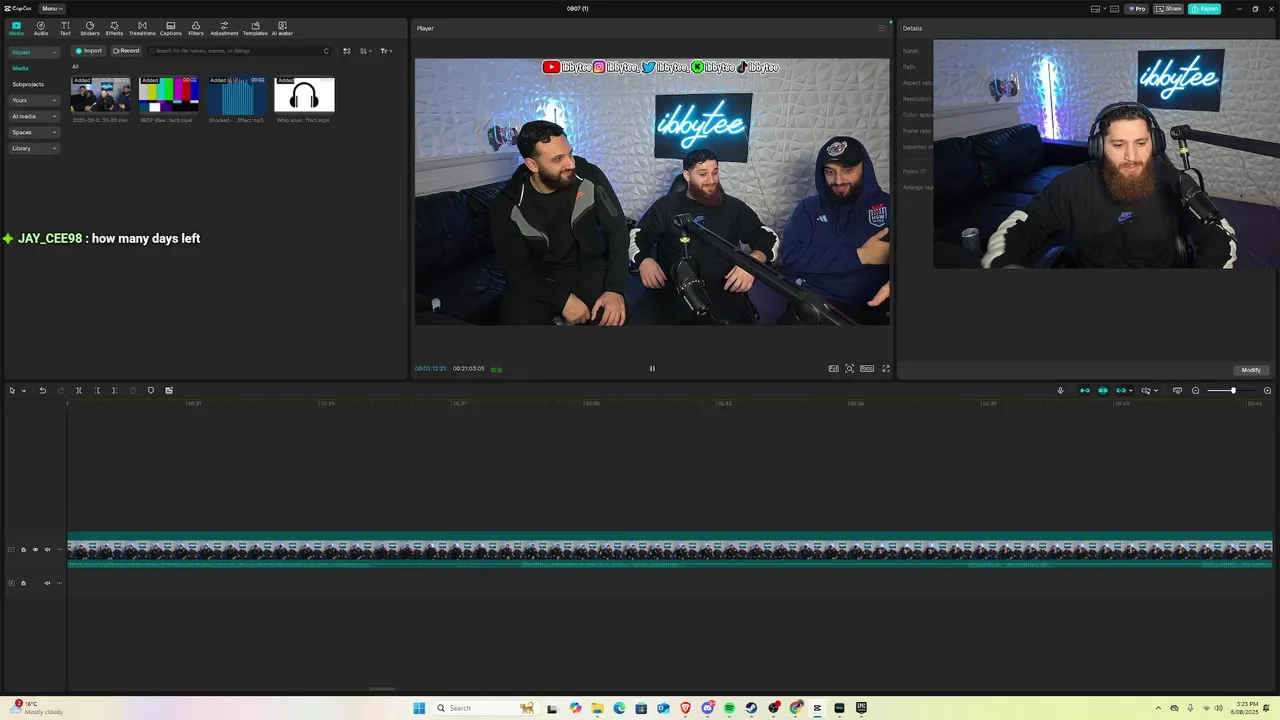Open the player aspect Ratio button

867,368
